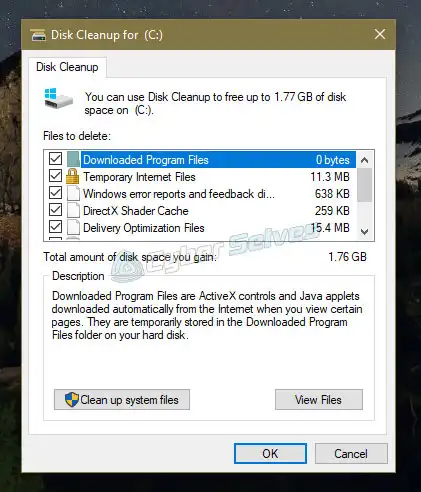
Task: Click the scroll up arrow in files list
Action: point(365,160)
